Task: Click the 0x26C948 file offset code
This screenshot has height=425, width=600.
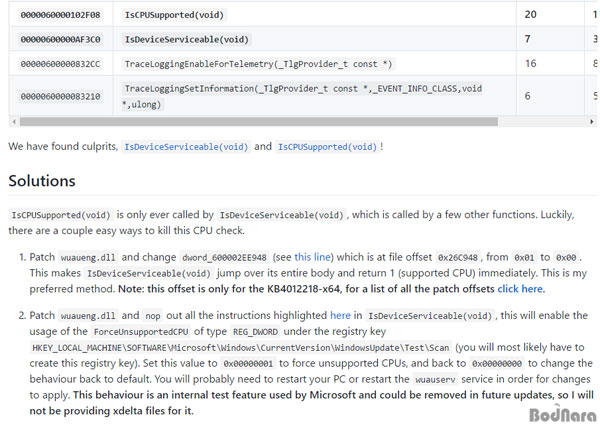Action: tap(458, 257)
